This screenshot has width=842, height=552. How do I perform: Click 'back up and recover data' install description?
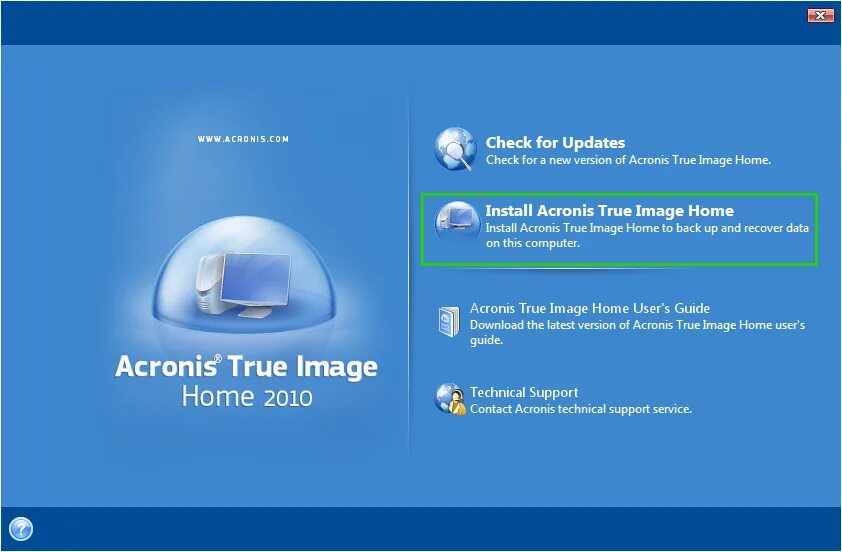647,235
